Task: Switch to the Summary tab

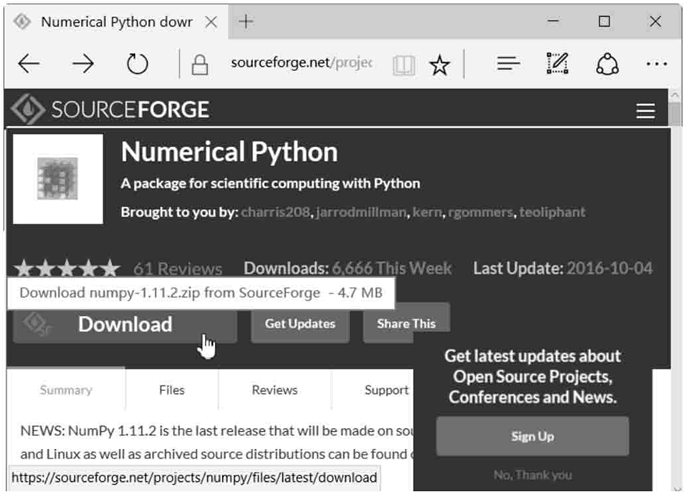Action: pos(66,390)
